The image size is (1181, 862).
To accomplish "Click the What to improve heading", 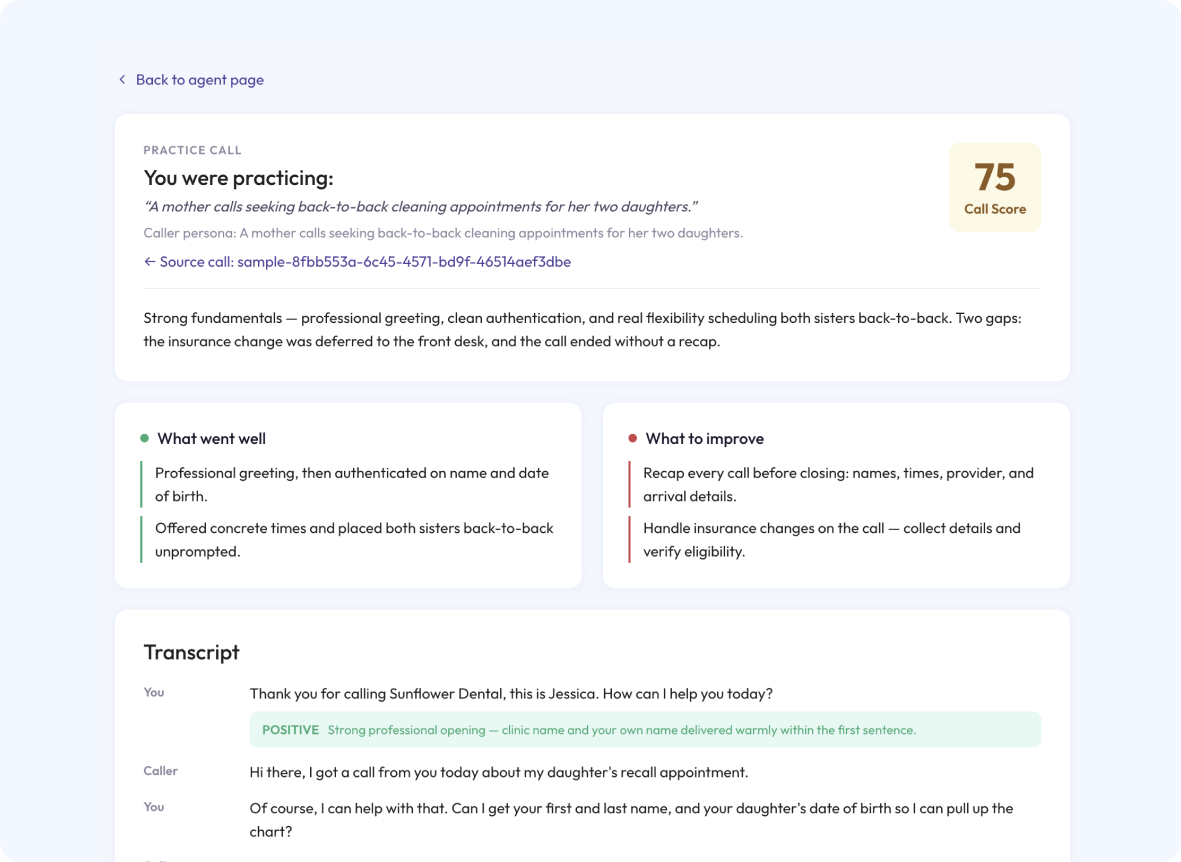I will pyautogui.click(x=704, y=439).
